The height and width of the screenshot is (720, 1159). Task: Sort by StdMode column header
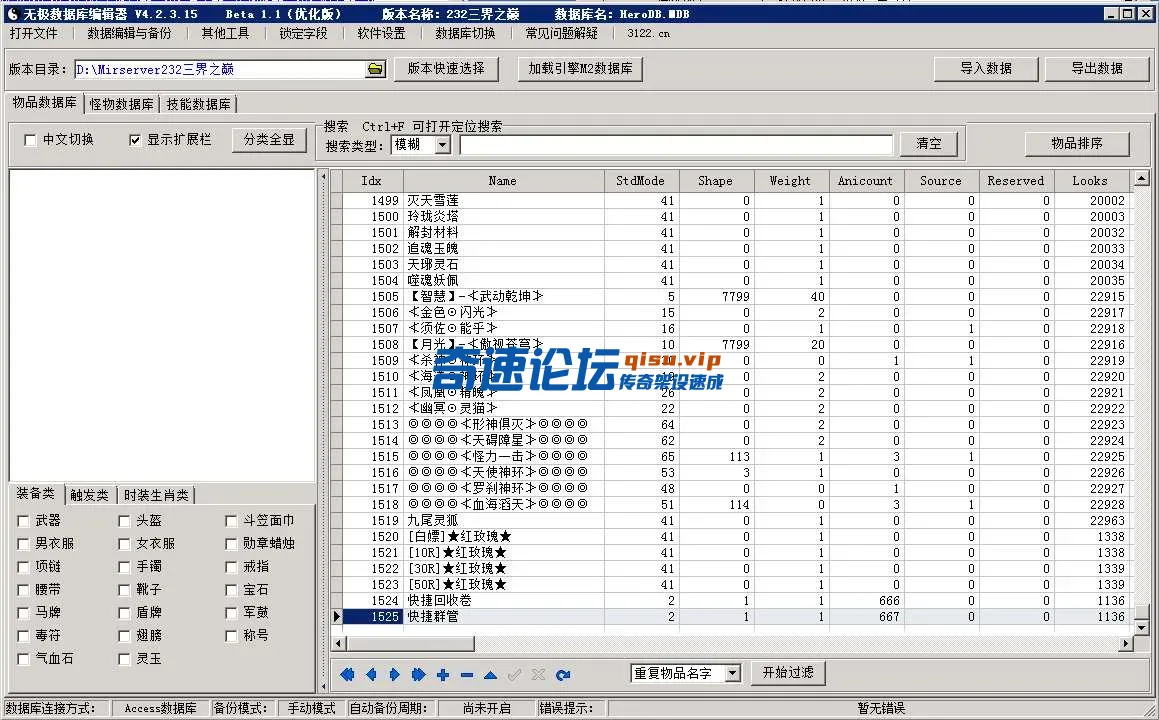tap(640, 181)
